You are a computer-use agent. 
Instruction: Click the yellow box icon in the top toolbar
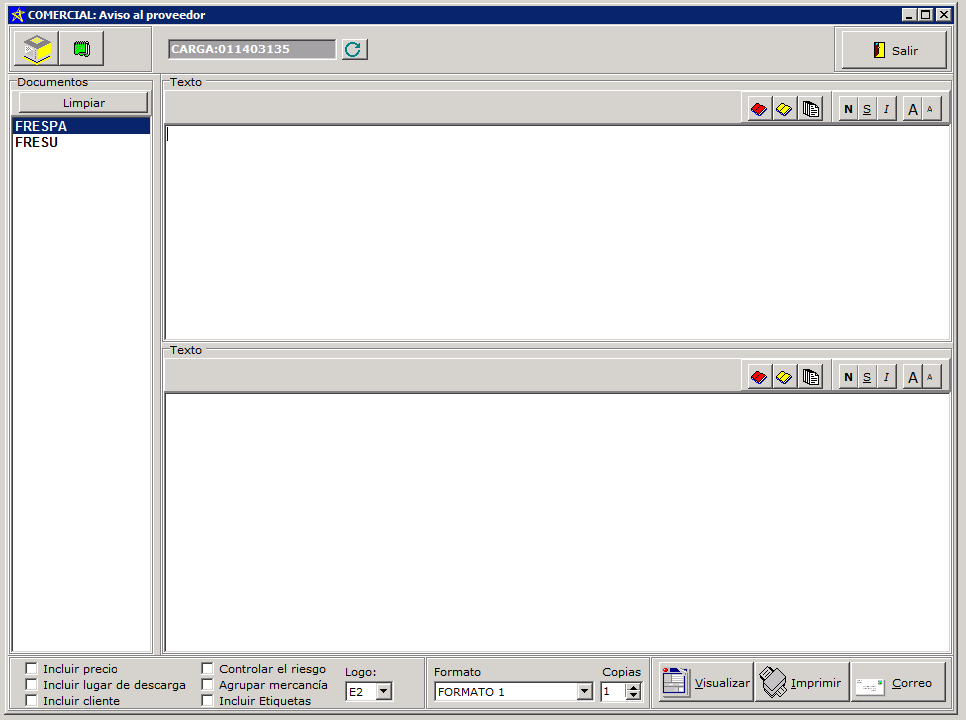tap(37, 49)
